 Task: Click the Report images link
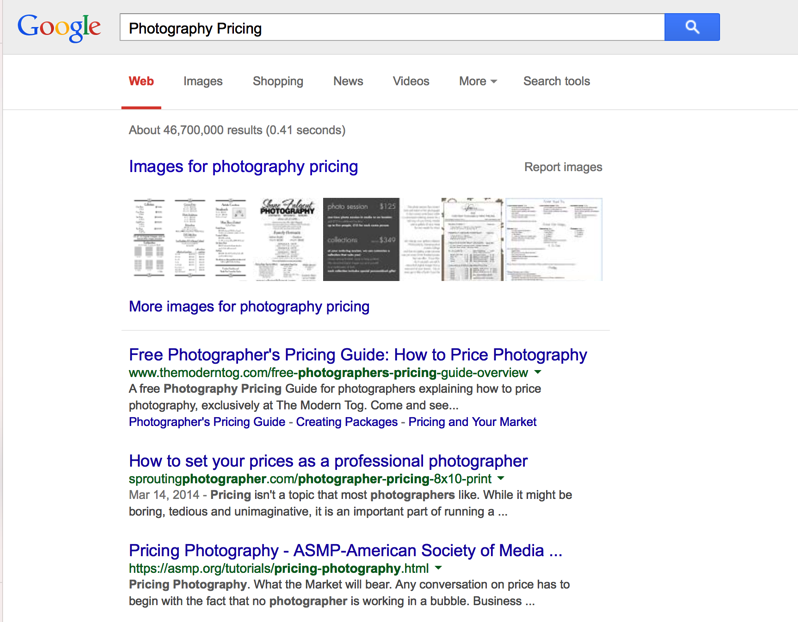563,167
